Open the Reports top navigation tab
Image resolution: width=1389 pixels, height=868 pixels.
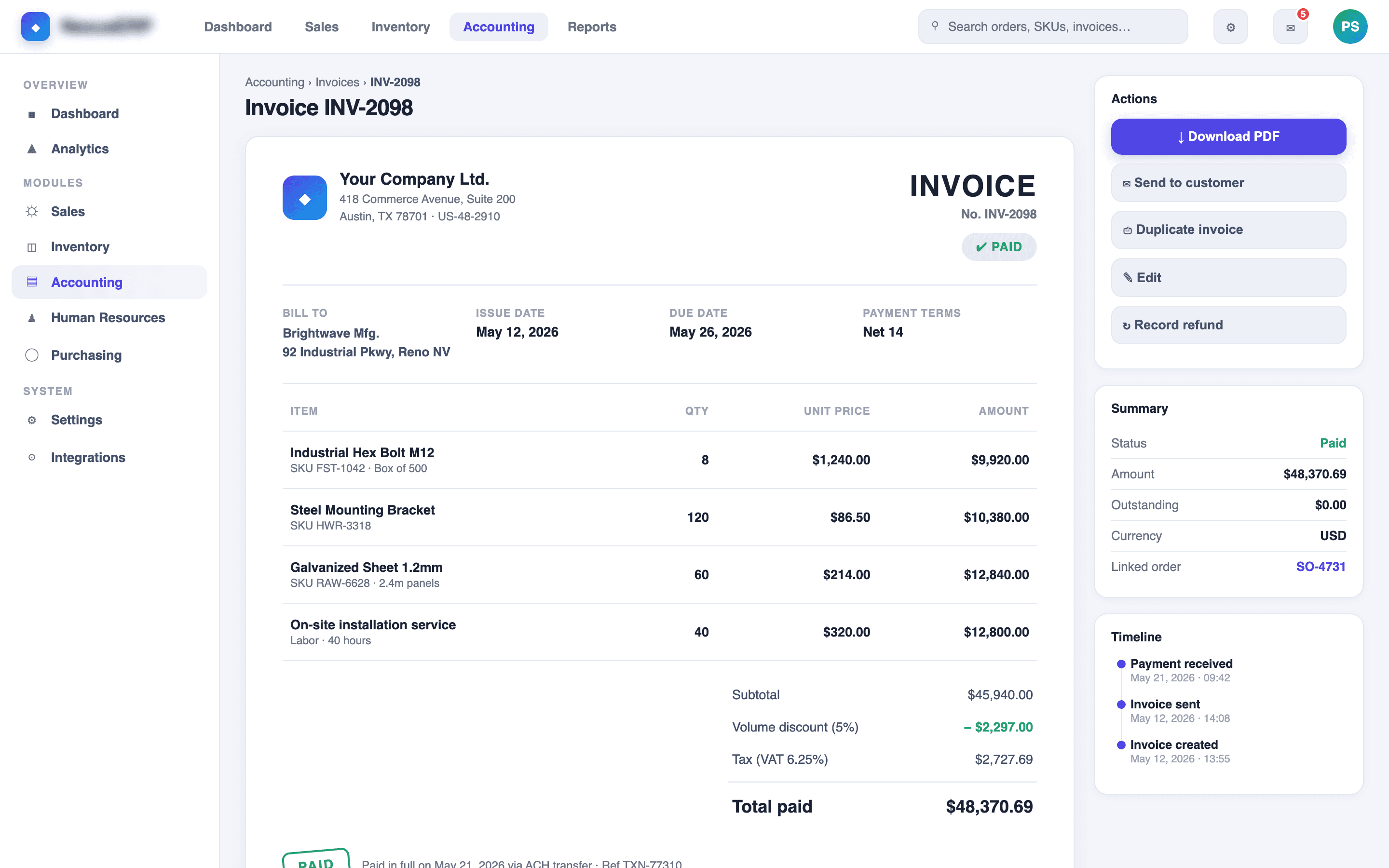[592, 27]
